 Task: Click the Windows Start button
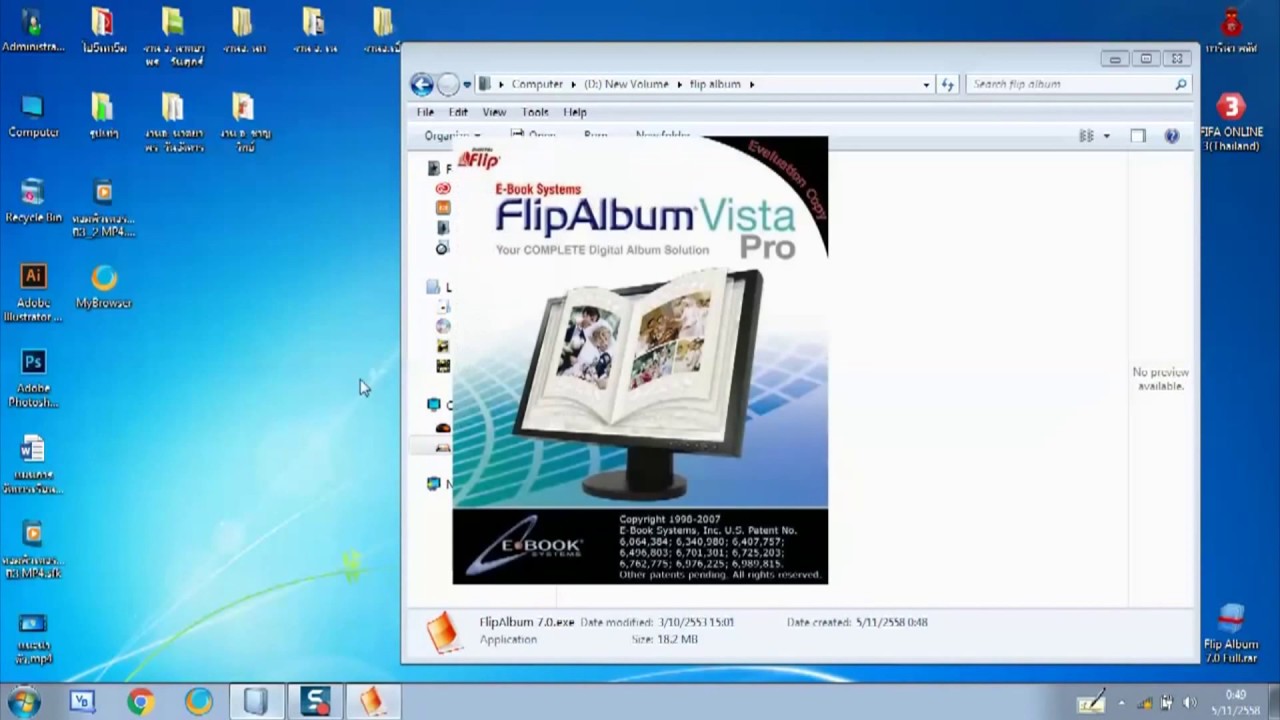pyautogui.click(x=23, y=702)
